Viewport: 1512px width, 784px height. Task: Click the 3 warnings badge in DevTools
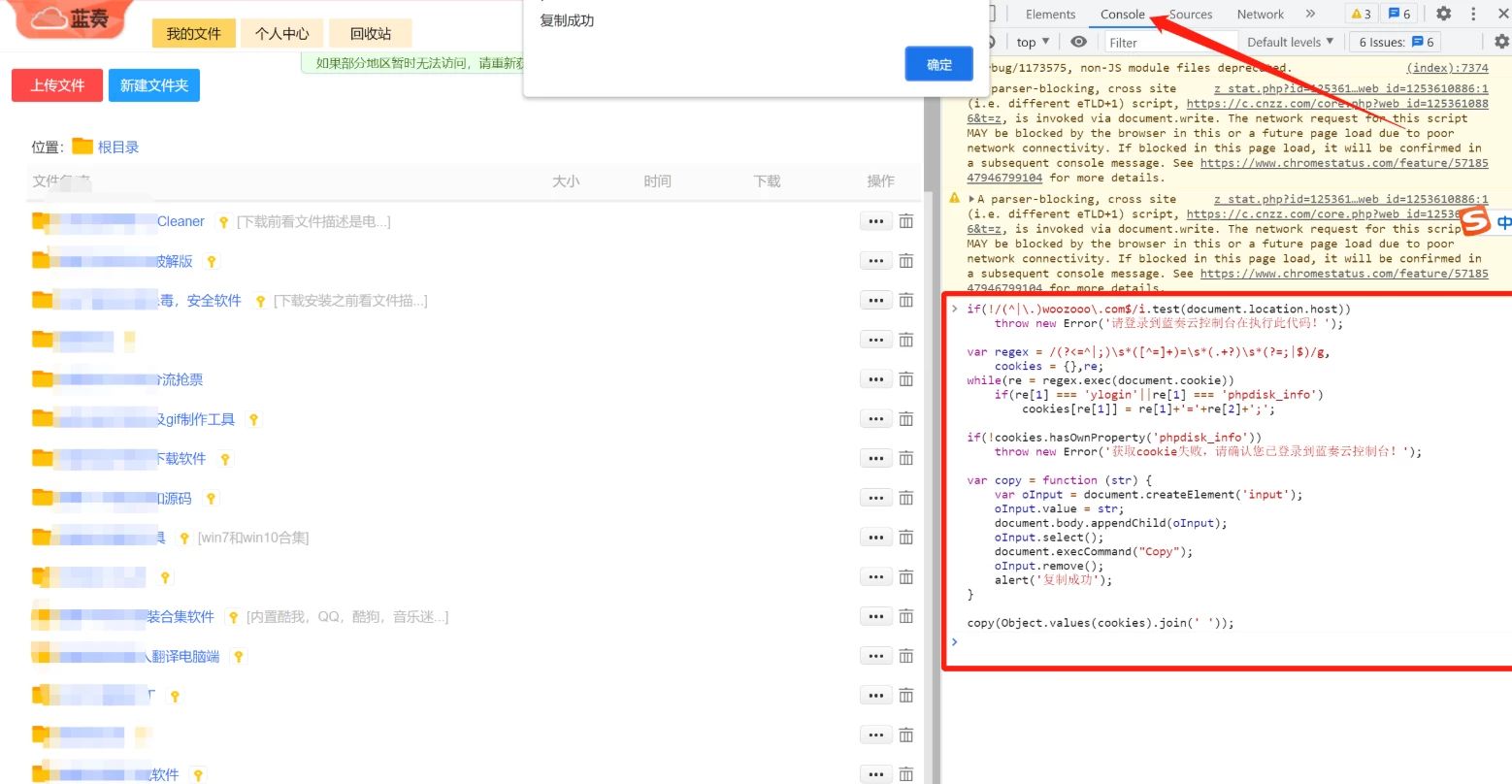(1361, 14)
